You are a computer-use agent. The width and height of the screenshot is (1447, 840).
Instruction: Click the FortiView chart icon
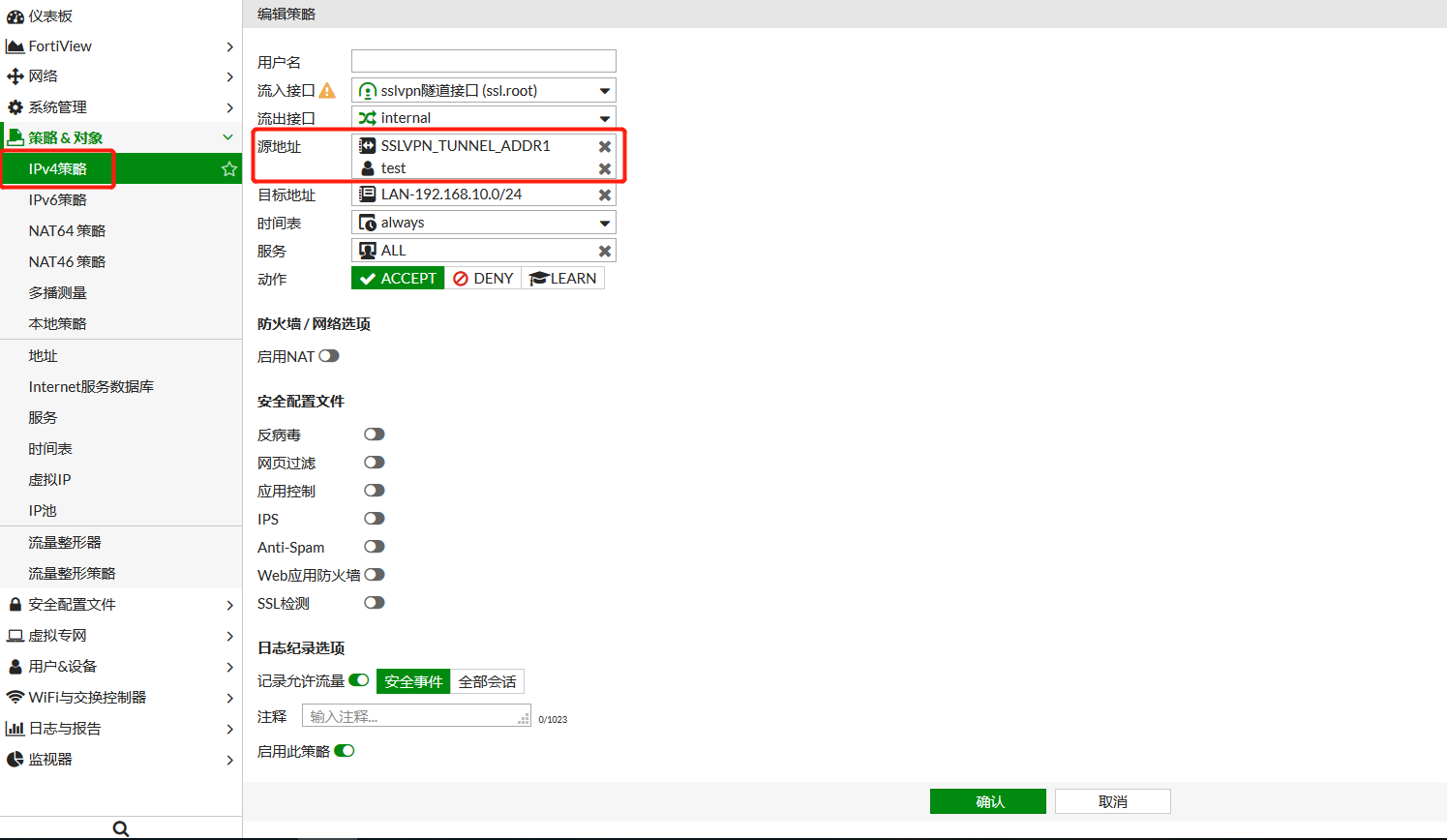click(x=15, y=46)
